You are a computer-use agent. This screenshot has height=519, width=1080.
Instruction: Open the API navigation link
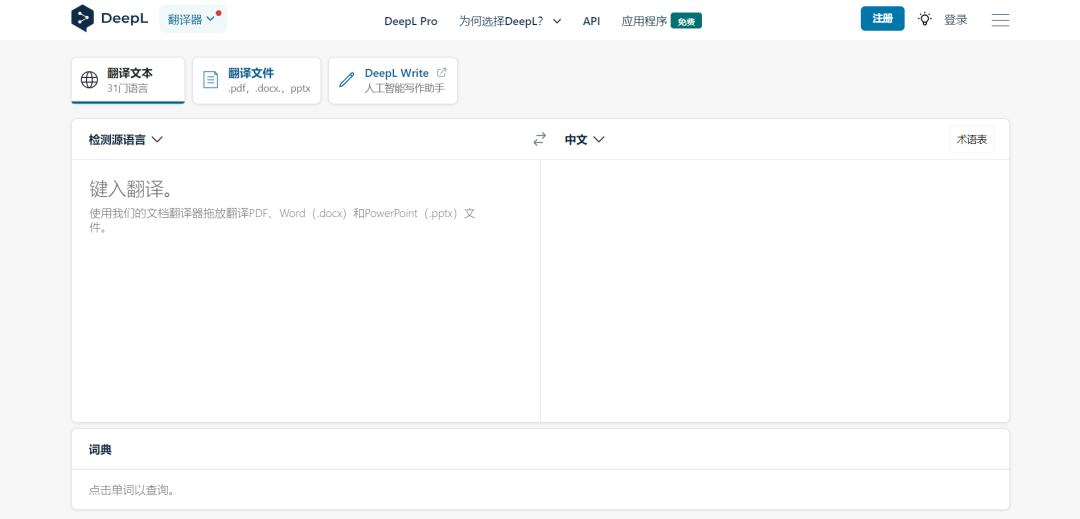point(591,21)
